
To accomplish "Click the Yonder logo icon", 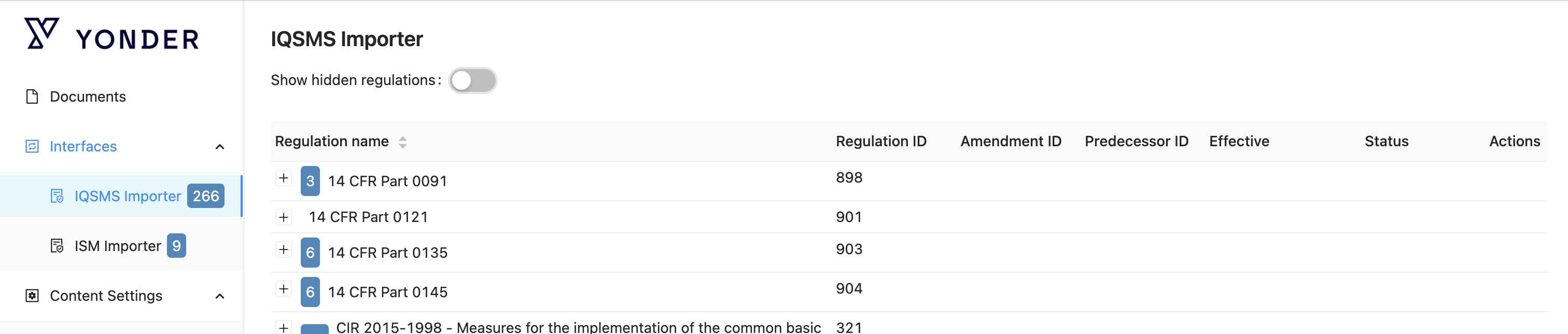I will pyautogui.click(x=41, y=34).
